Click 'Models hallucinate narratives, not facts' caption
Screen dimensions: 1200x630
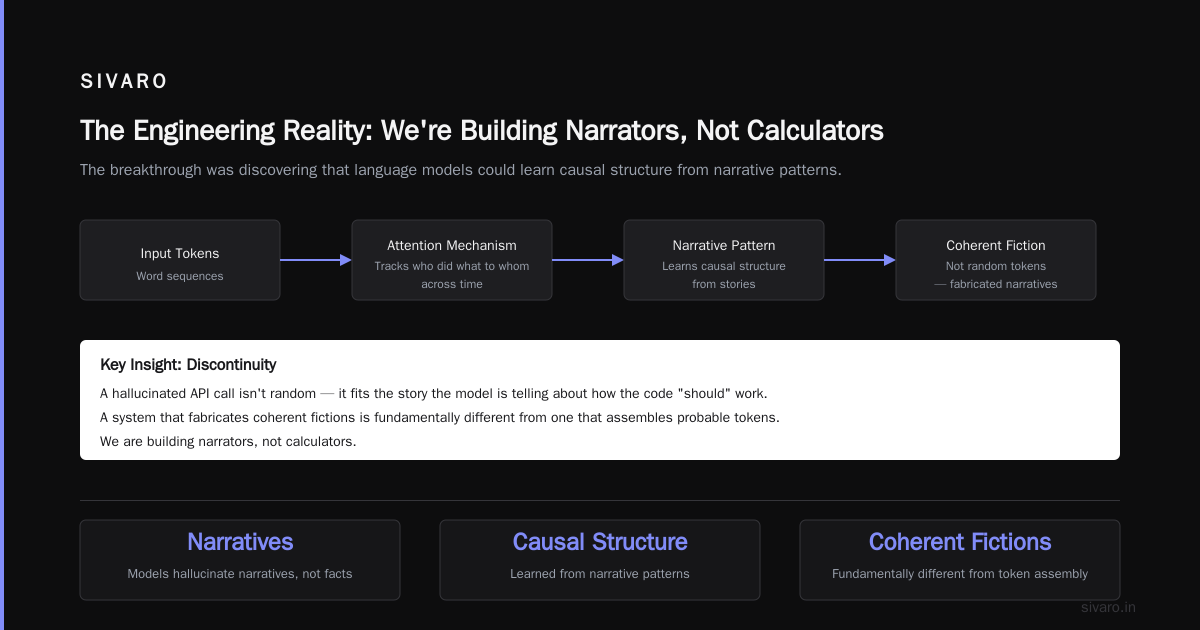point(240,574)
